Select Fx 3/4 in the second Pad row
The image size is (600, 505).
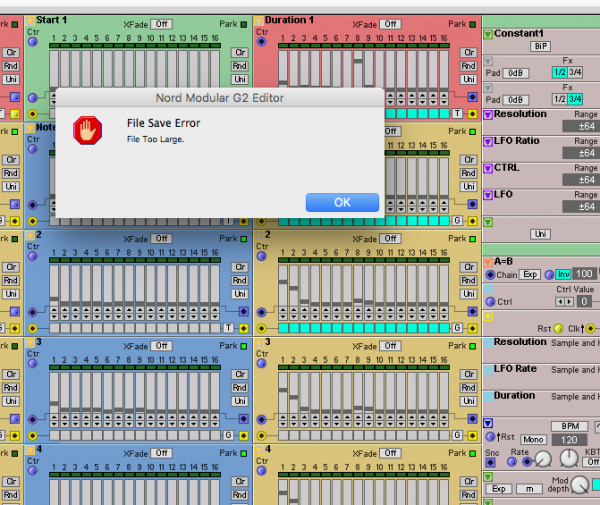tap(575, 99)
